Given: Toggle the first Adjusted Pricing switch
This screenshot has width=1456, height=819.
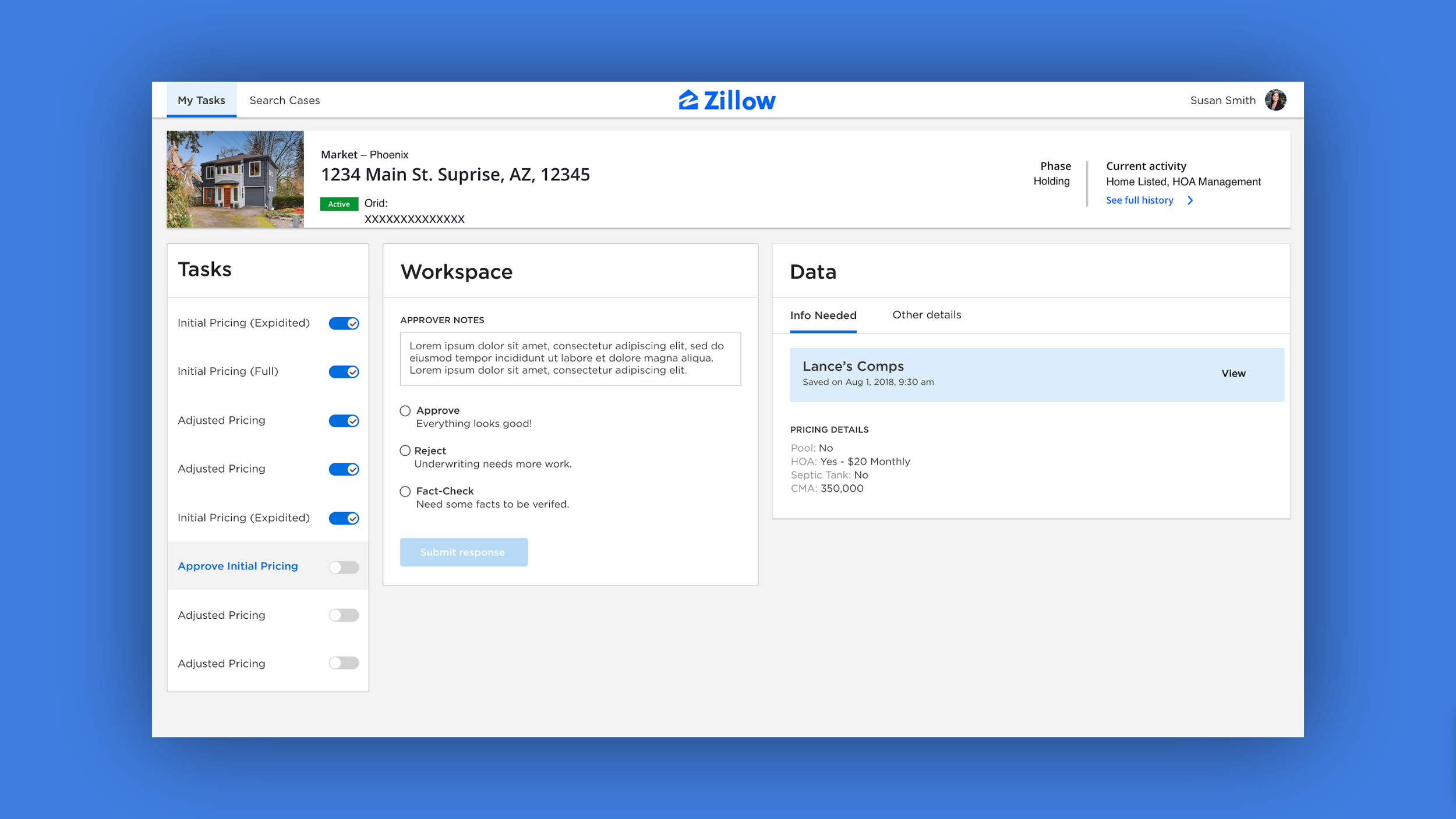Looking at the screenshot, I should point(344,420).
